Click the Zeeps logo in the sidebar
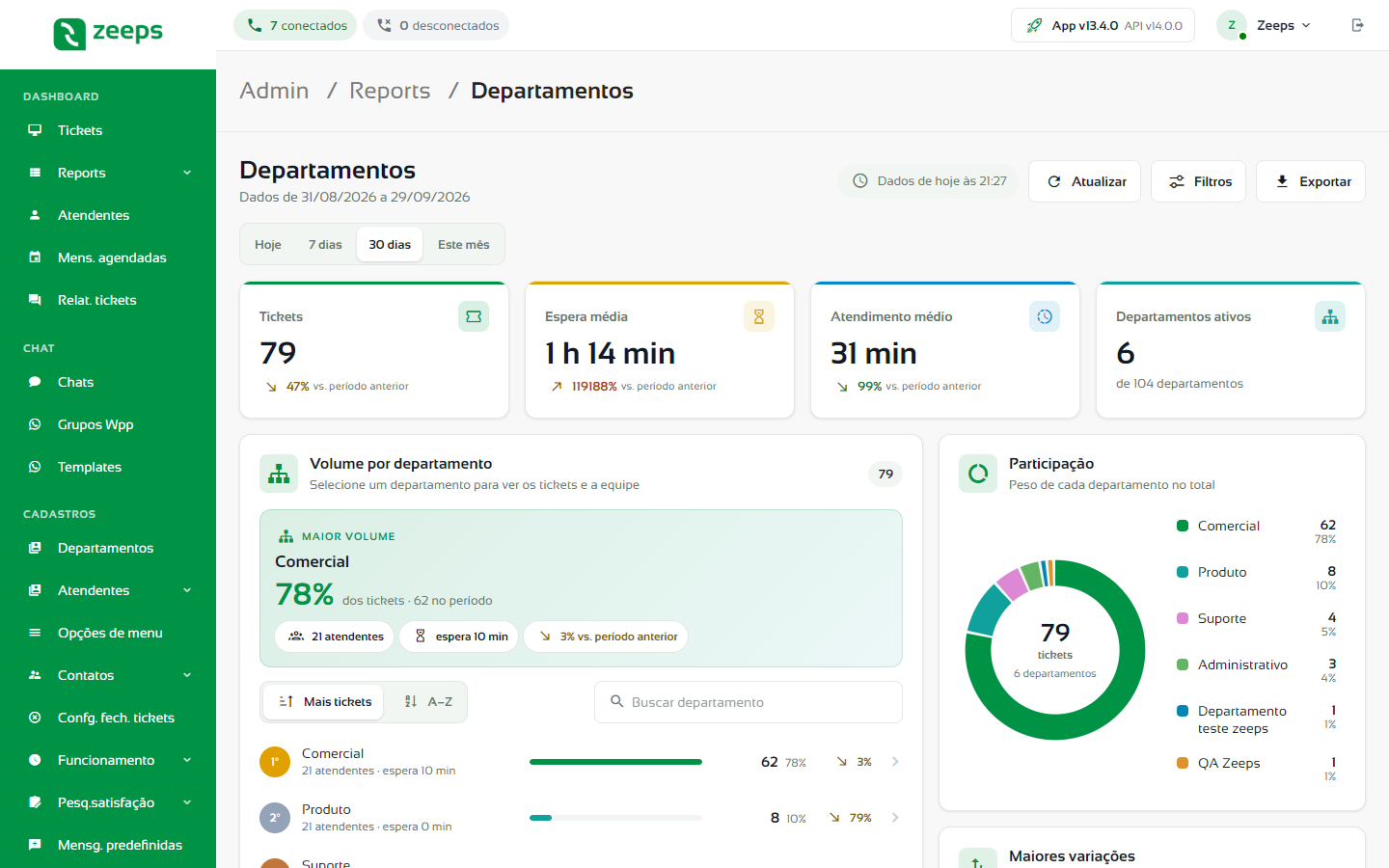The image size is (1389, 868). click(x=108, y=33)
